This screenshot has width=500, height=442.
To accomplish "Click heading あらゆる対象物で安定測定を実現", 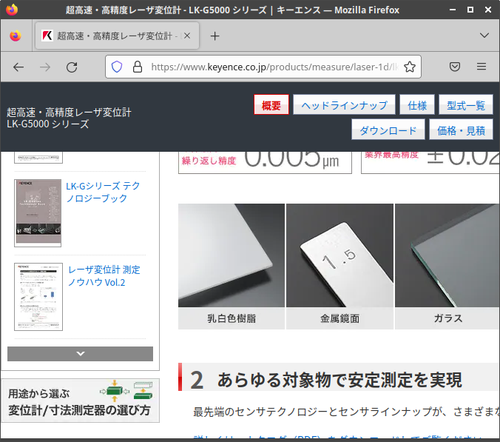I will 340,380.
